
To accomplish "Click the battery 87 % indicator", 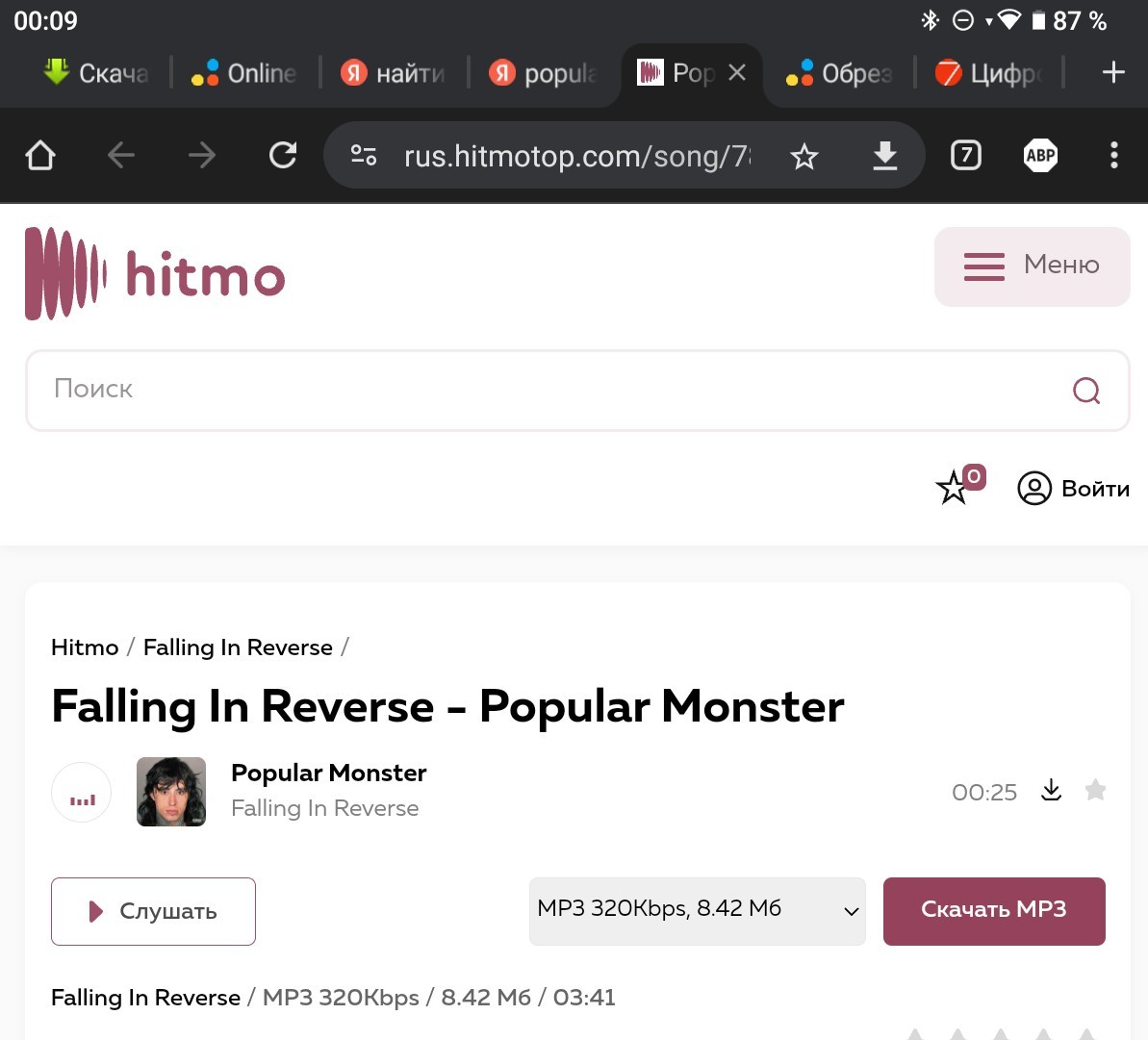I will (x=1069, y=20).
